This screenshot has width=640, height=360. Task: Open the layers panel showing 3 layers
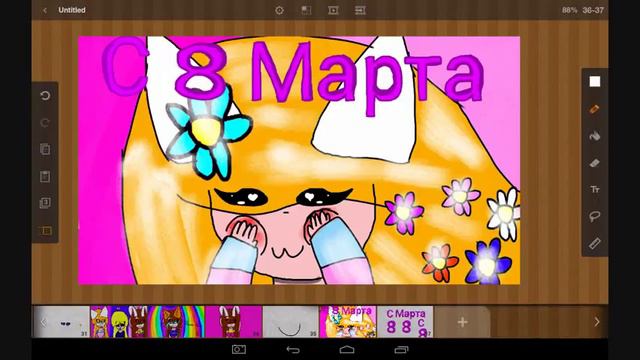[45, 203]
